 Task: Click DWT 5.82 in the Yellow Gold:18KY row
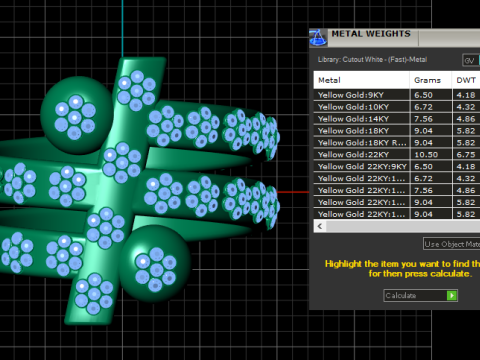point(466,131)
